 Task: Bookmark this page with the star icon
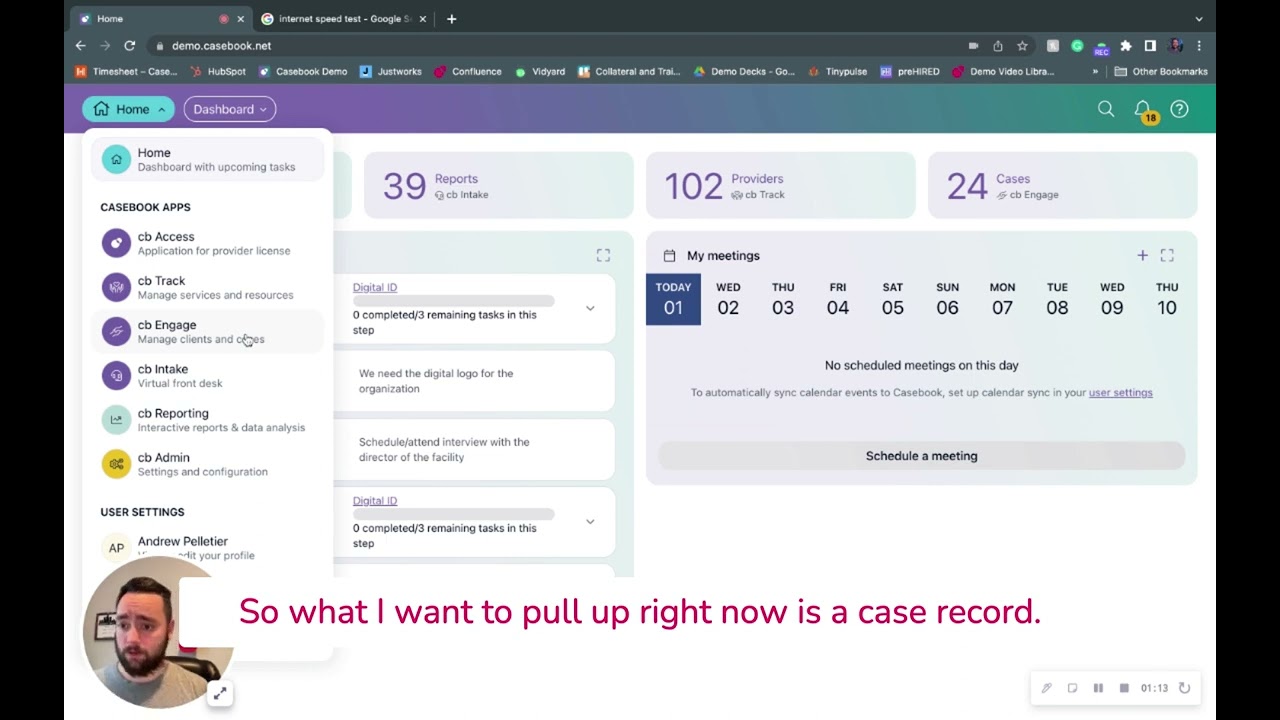coord(1022,45)
